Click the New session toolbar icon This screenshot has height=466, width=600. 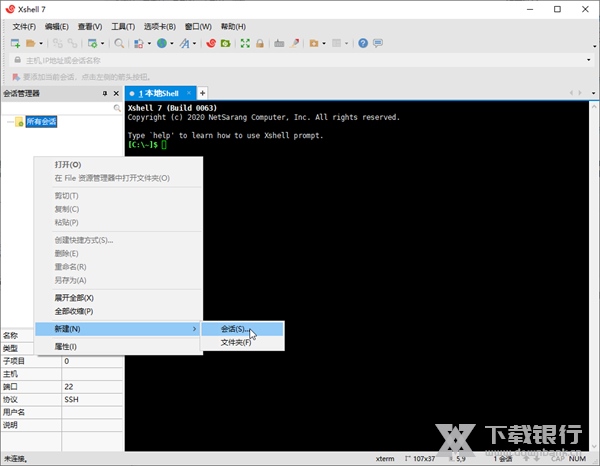pos(15,43)
